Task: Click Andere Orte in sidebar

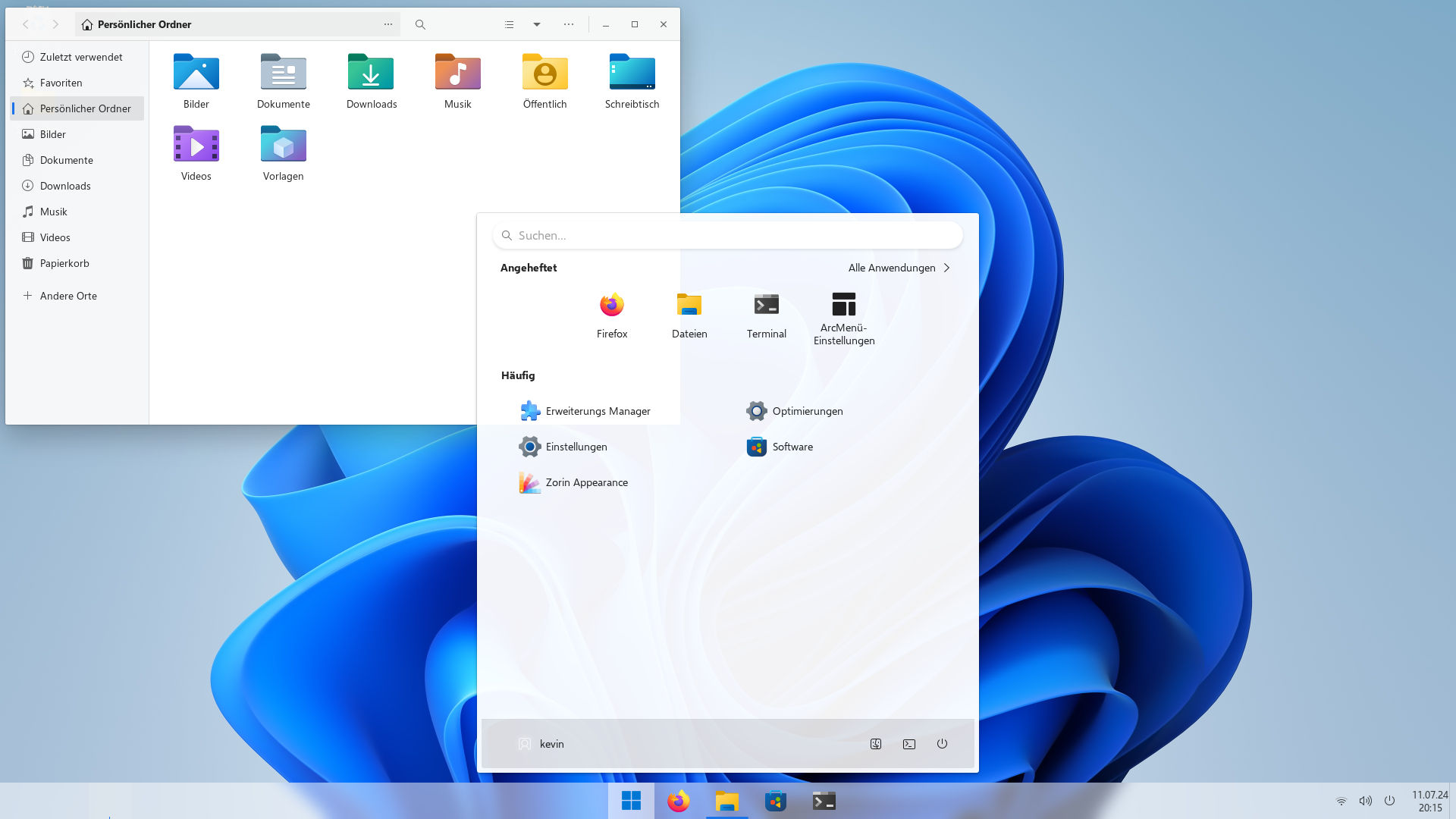Action: (x=68, y=296)
